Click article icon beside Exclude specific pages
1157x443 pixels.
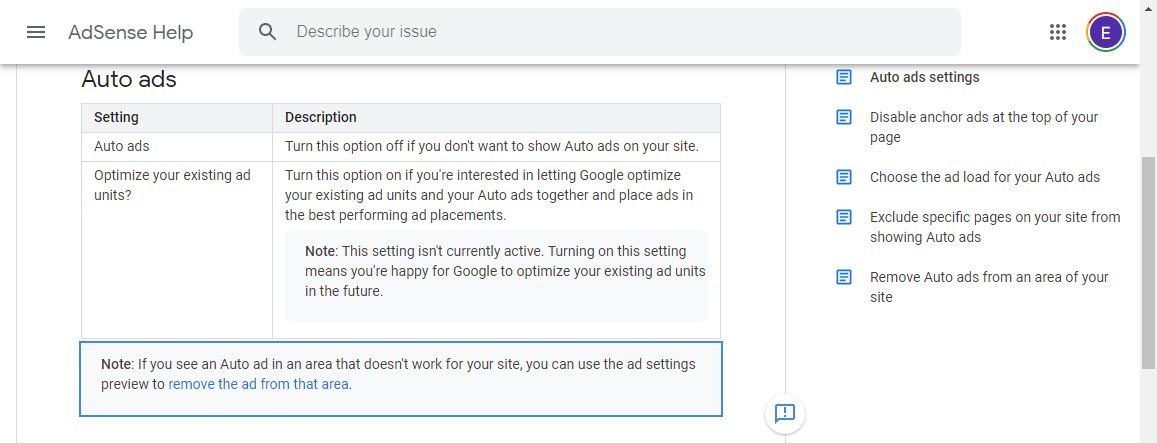[x=844, y=217]
